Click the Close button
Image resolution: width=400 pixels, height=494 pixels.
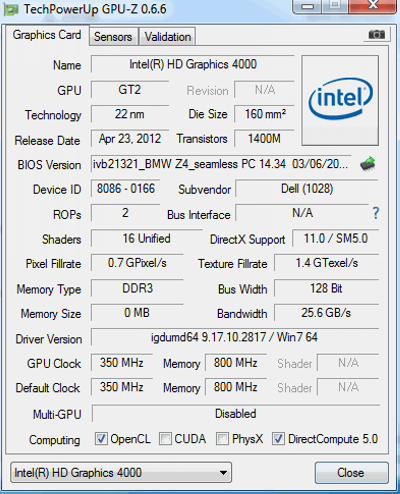point(351,472)
